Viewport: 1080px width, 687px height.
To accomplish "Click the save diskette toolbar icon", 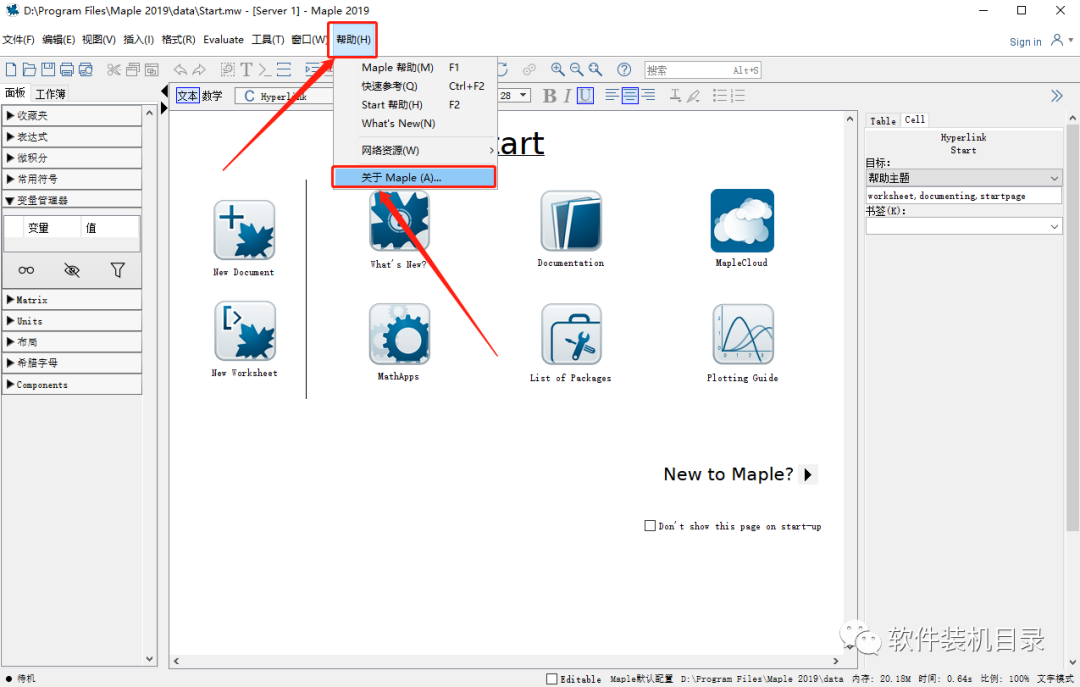I will pos(48,70).
